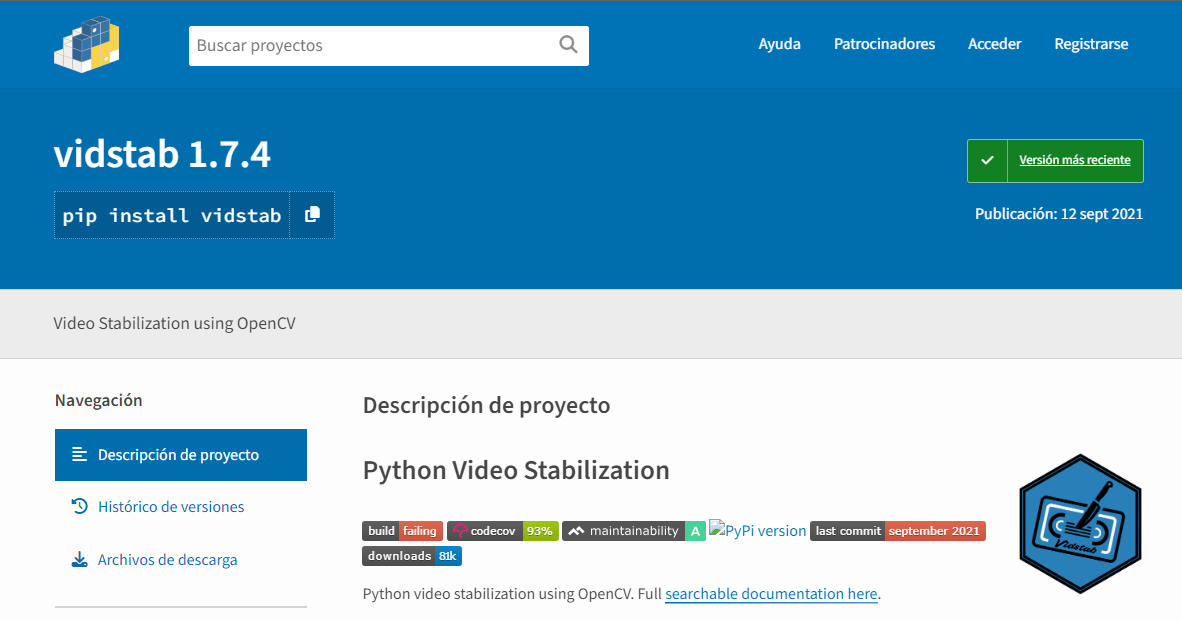
Task: Click the downloads 81k badge
Action: (412, 555)
